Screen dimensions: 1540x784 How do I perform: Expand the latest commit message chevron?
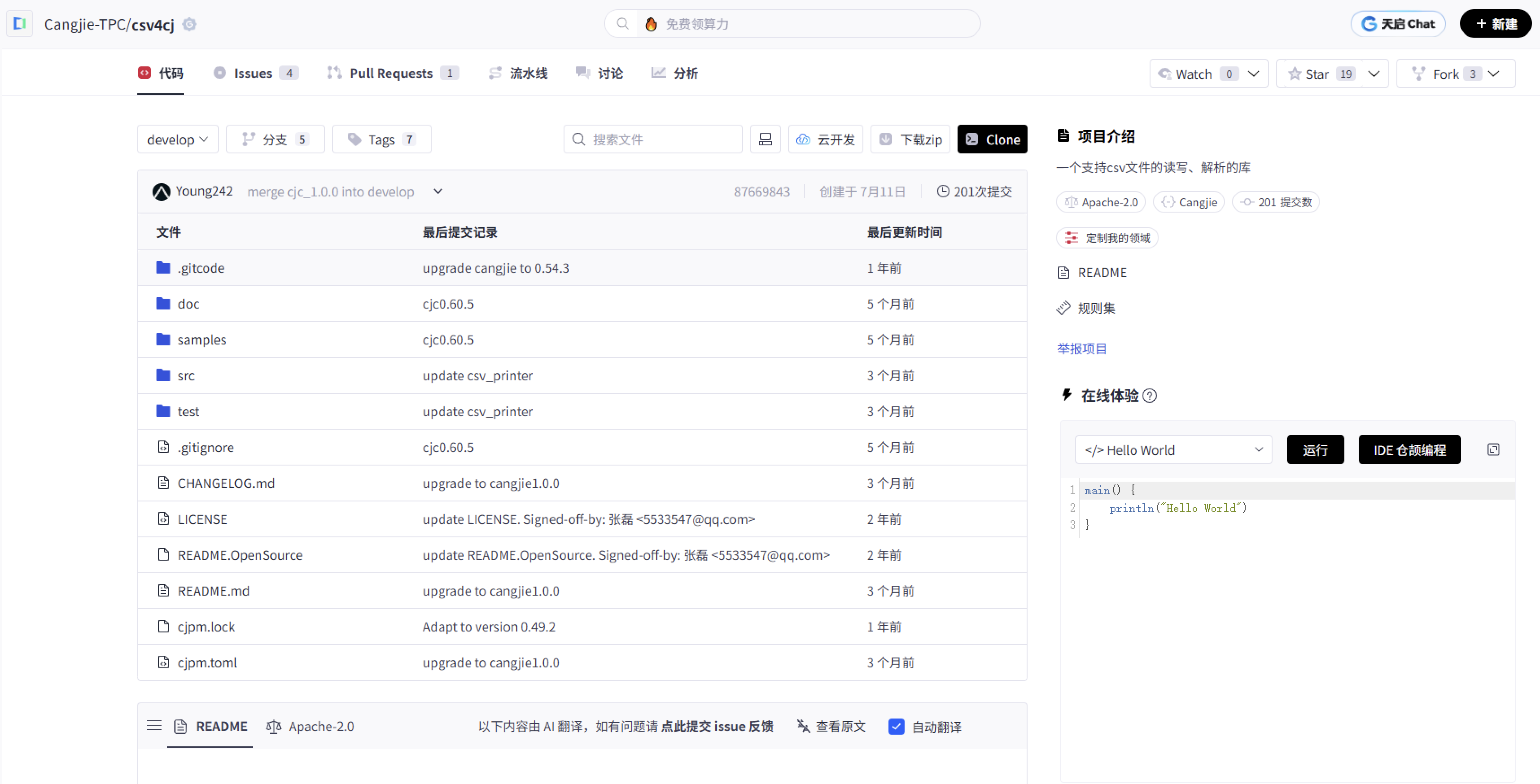tap(437, 191)
